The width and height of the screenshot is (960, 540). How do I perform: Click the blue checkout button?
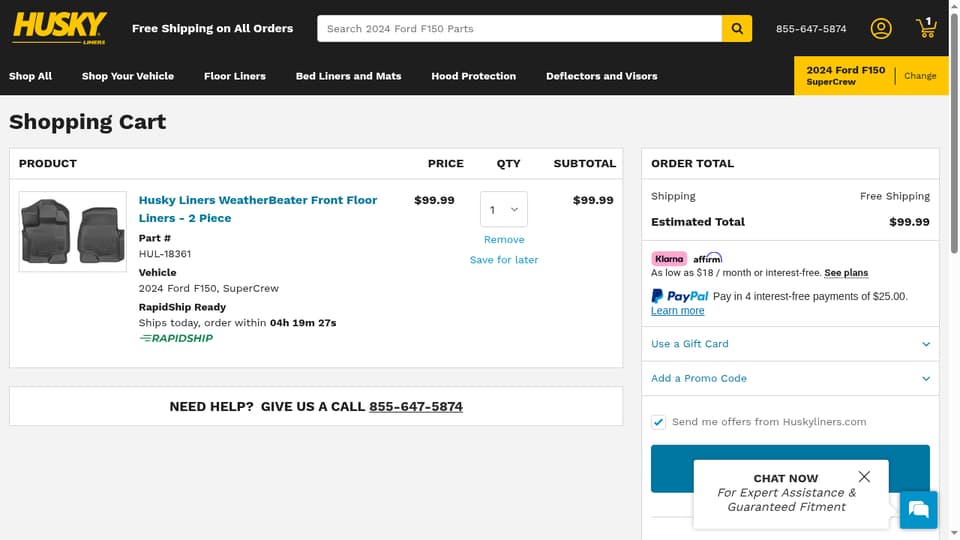pos(790,468)
